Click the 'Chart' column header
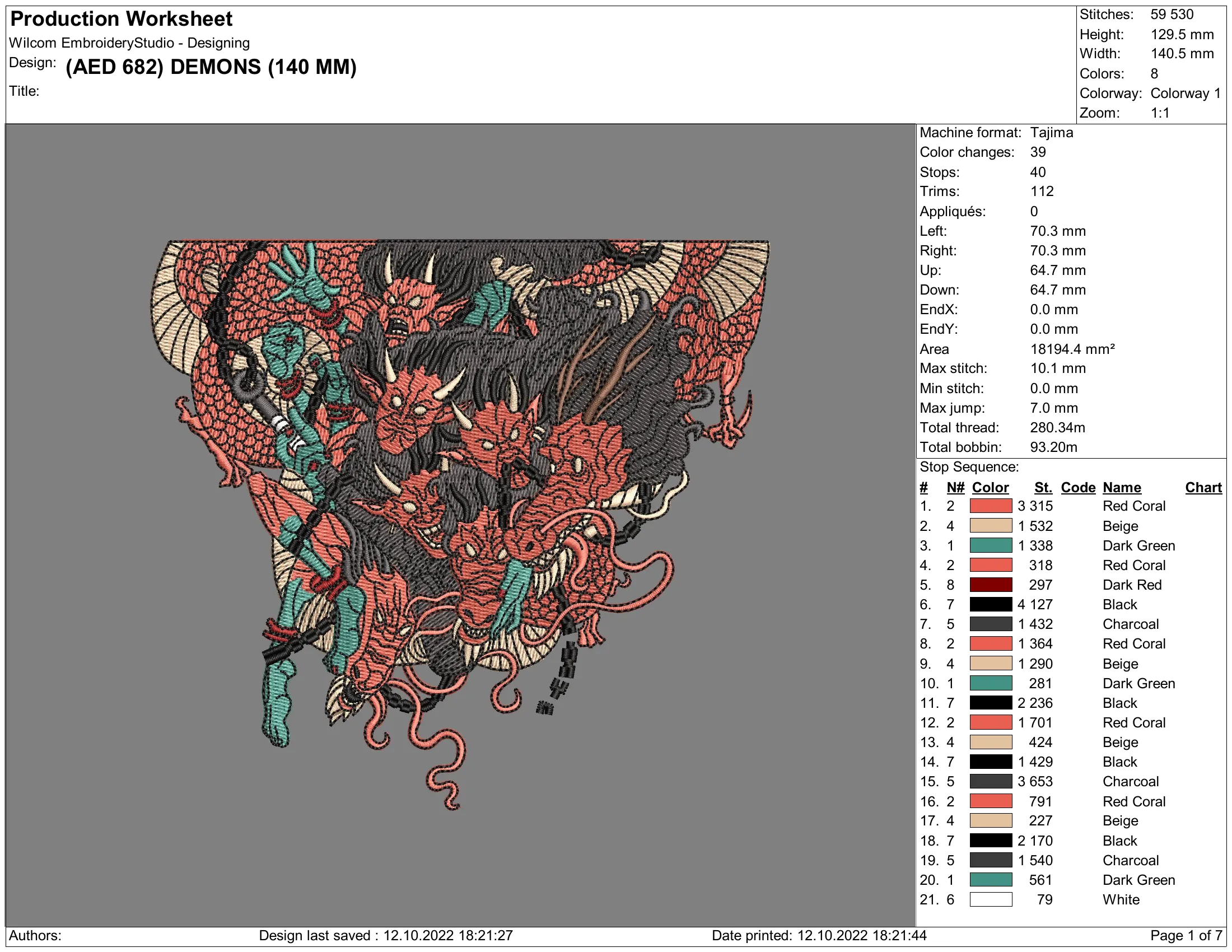The height and width of the screenshot is (952, 1232). [1203, 487]
